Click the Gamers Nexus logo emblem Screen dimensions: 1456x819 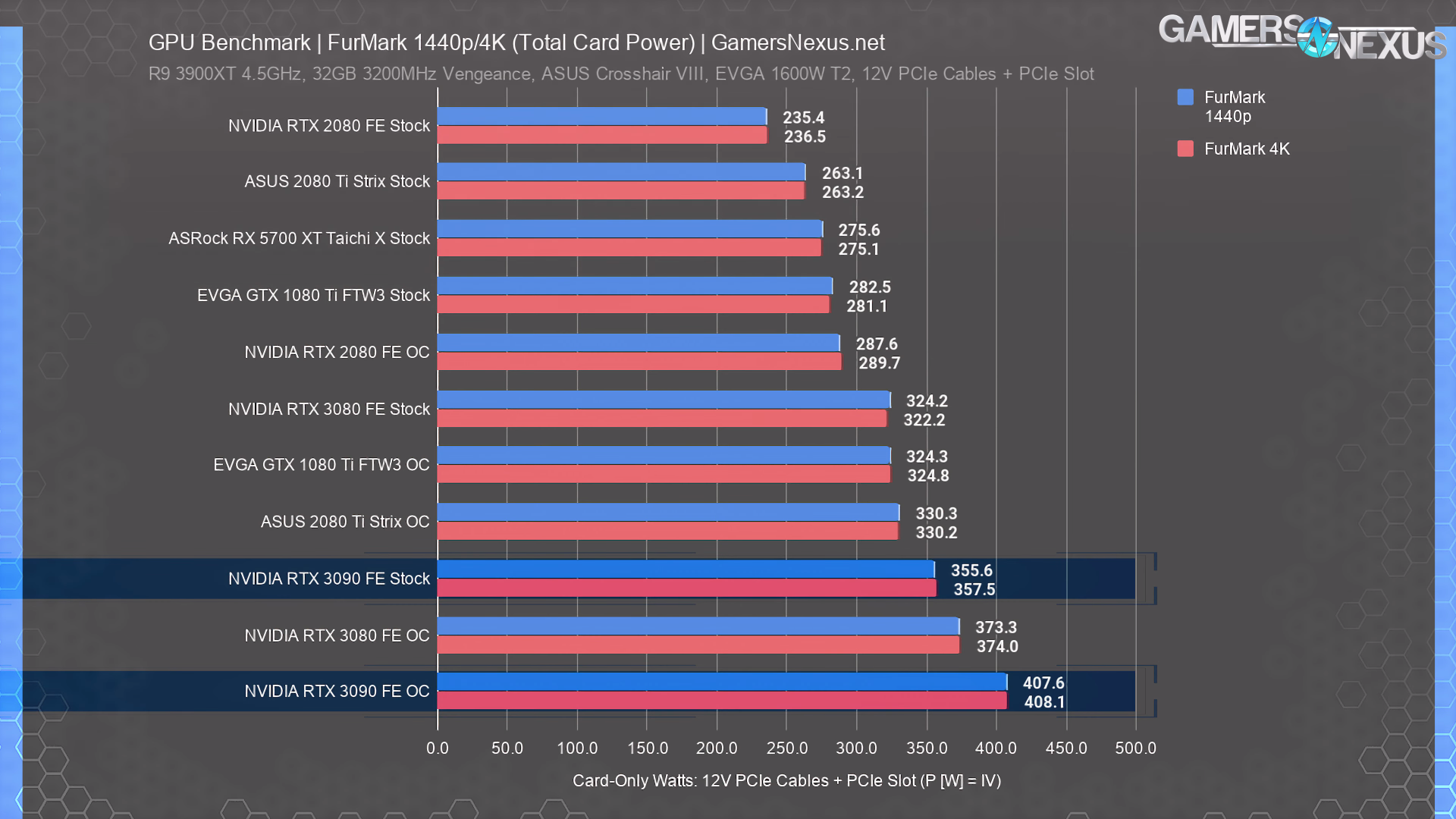pyautogui.click(x=1317, y=37)
